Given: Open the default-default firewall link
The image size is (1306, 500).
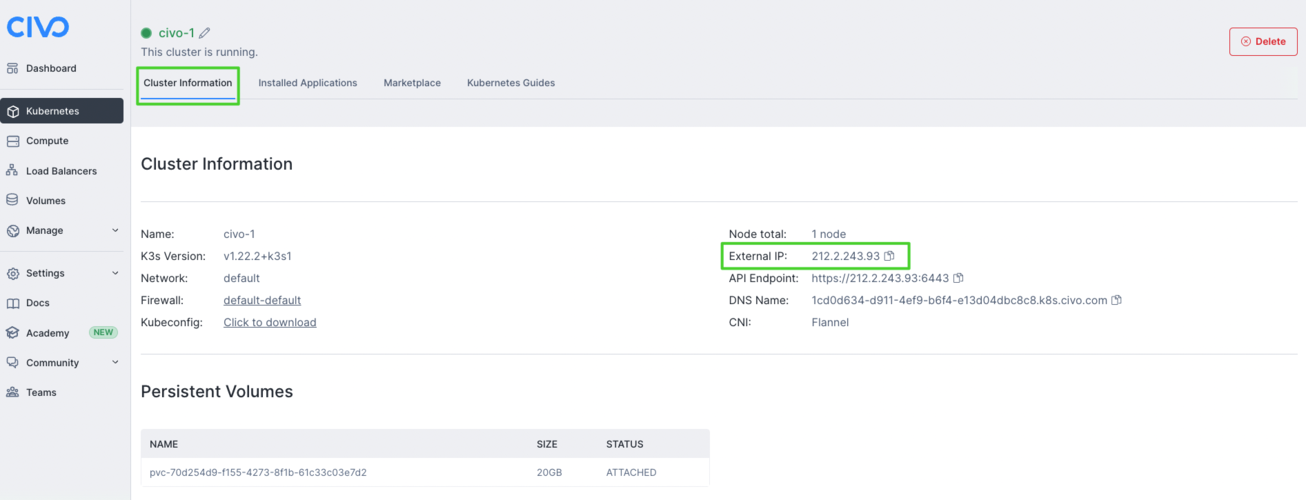Looking at the screenshot, I should 262,300.
